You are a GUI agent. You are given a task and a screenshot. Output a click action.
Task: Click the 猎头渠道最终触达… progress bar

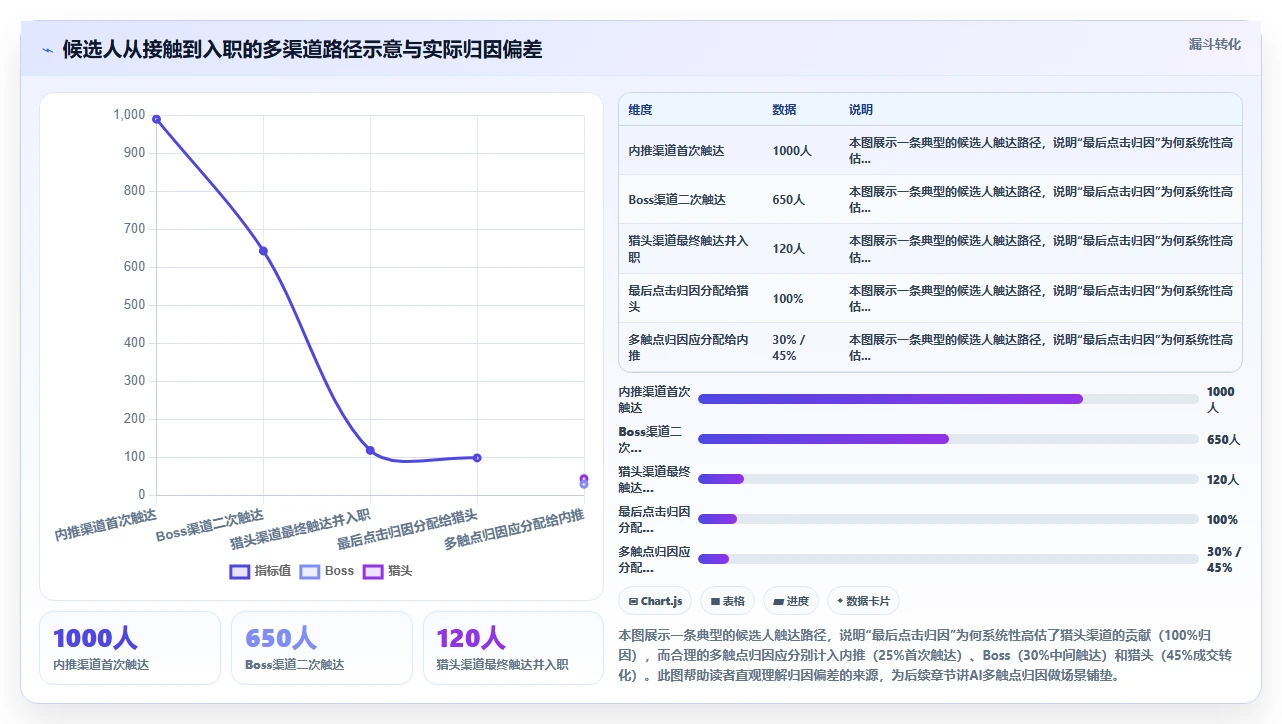[948, 479]
